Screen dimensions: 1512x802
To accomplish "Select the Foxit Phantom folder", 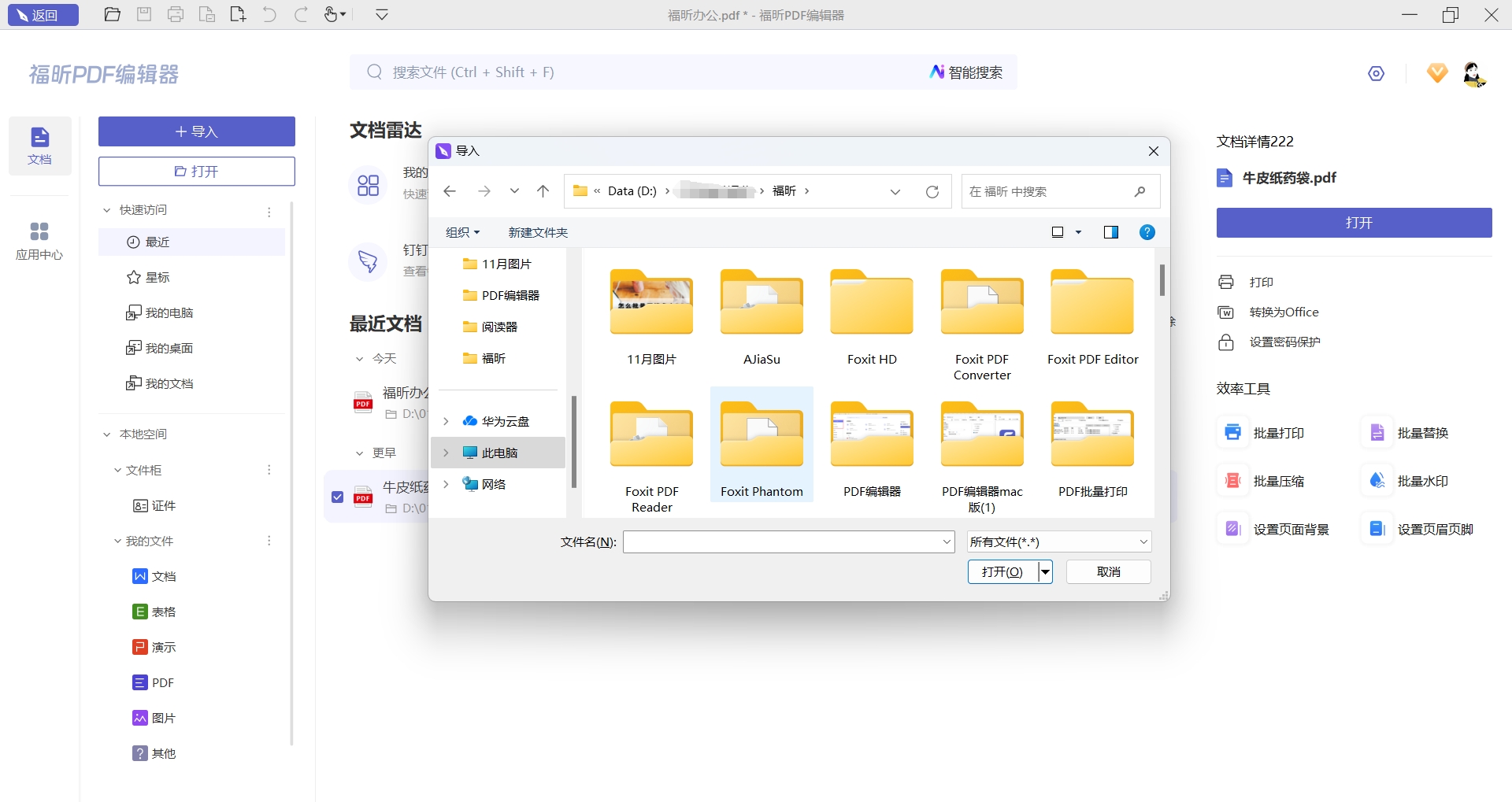I will [x=762, y=445].
